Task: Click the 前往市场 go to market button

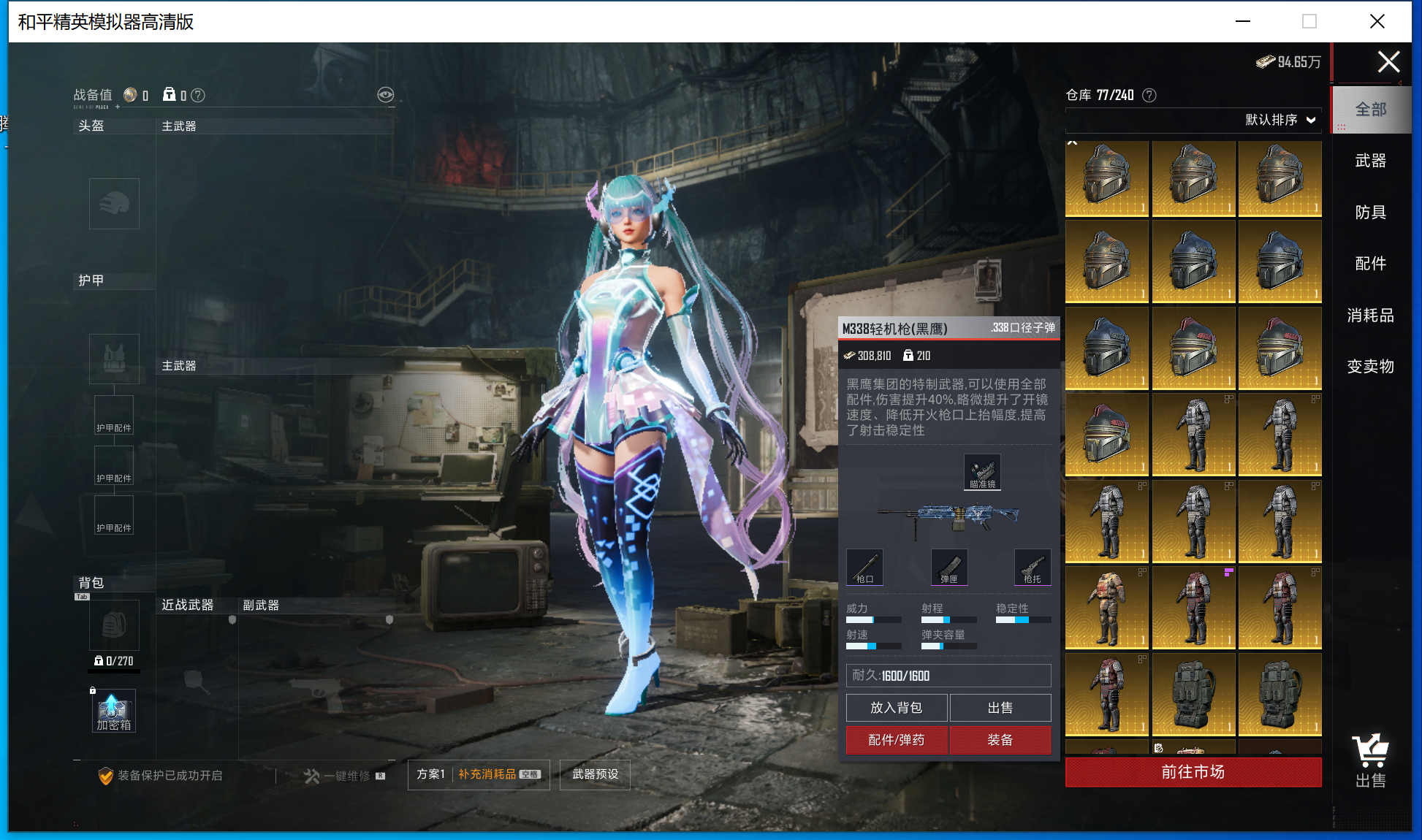Action: (x=1193, y=772)
